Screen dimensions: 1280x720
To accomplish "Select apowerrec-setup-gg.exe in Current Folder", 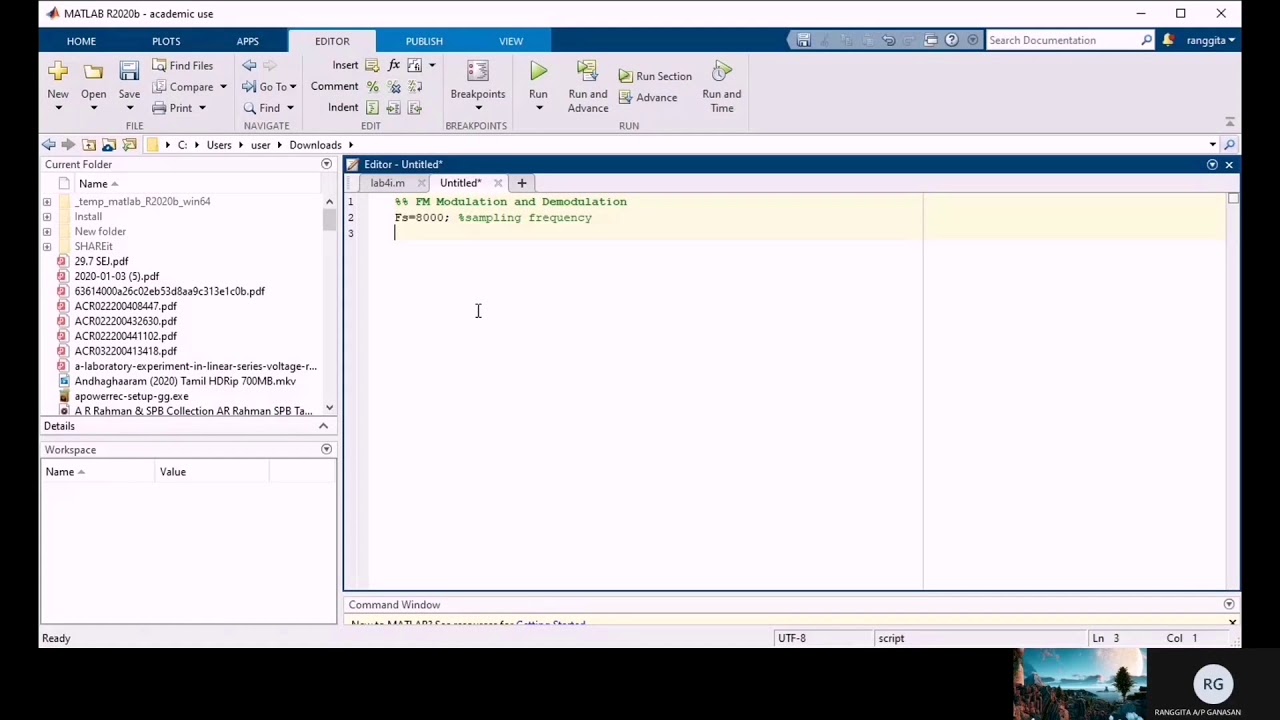I will (x=131, y=396).
